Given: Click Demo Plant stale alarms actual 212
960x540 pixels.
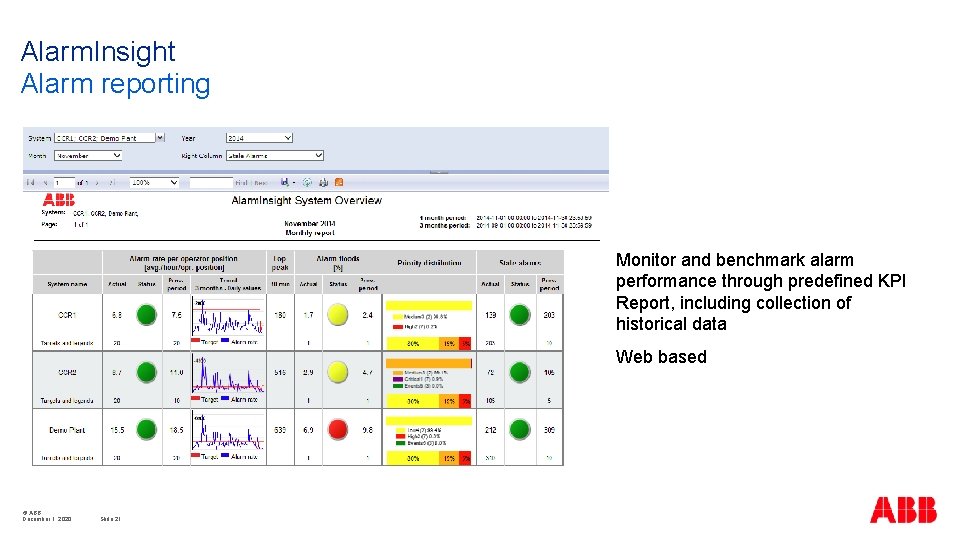Looking at the screenshot, I should [490, 430].
